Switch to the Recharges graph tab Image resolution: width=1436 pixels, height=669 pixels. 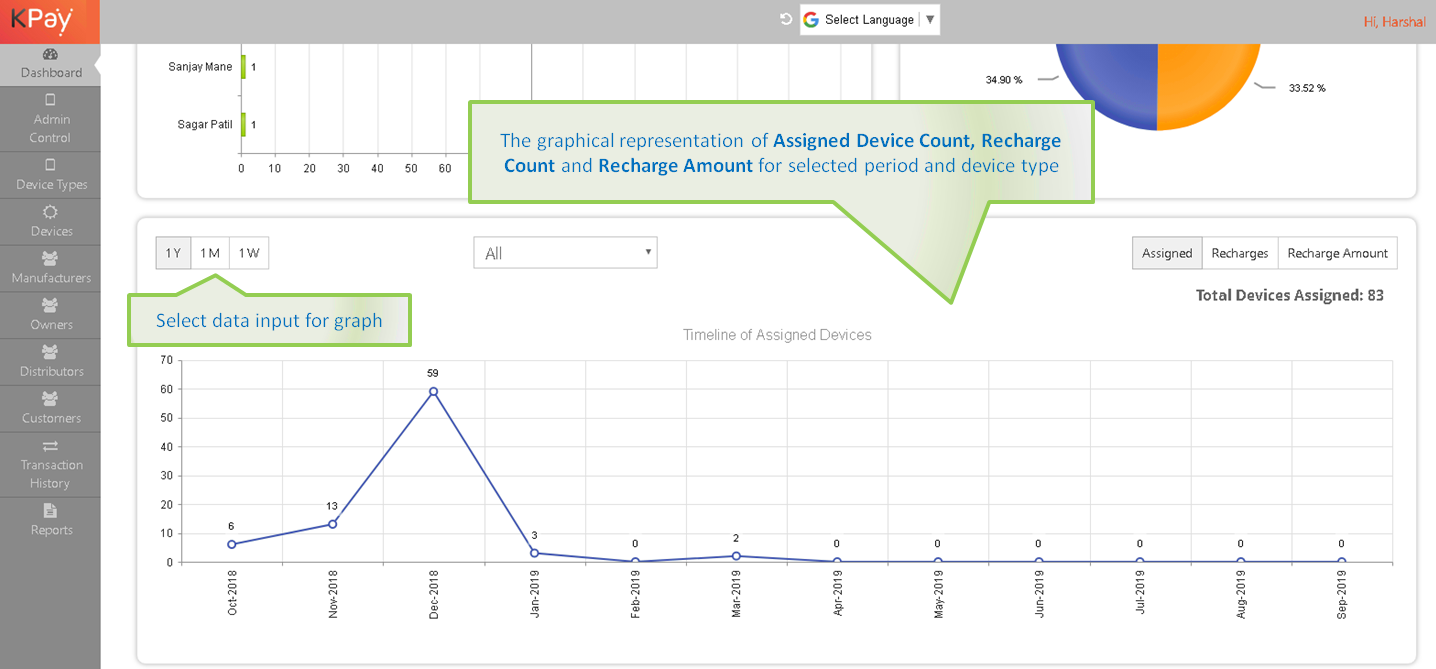1239,253
